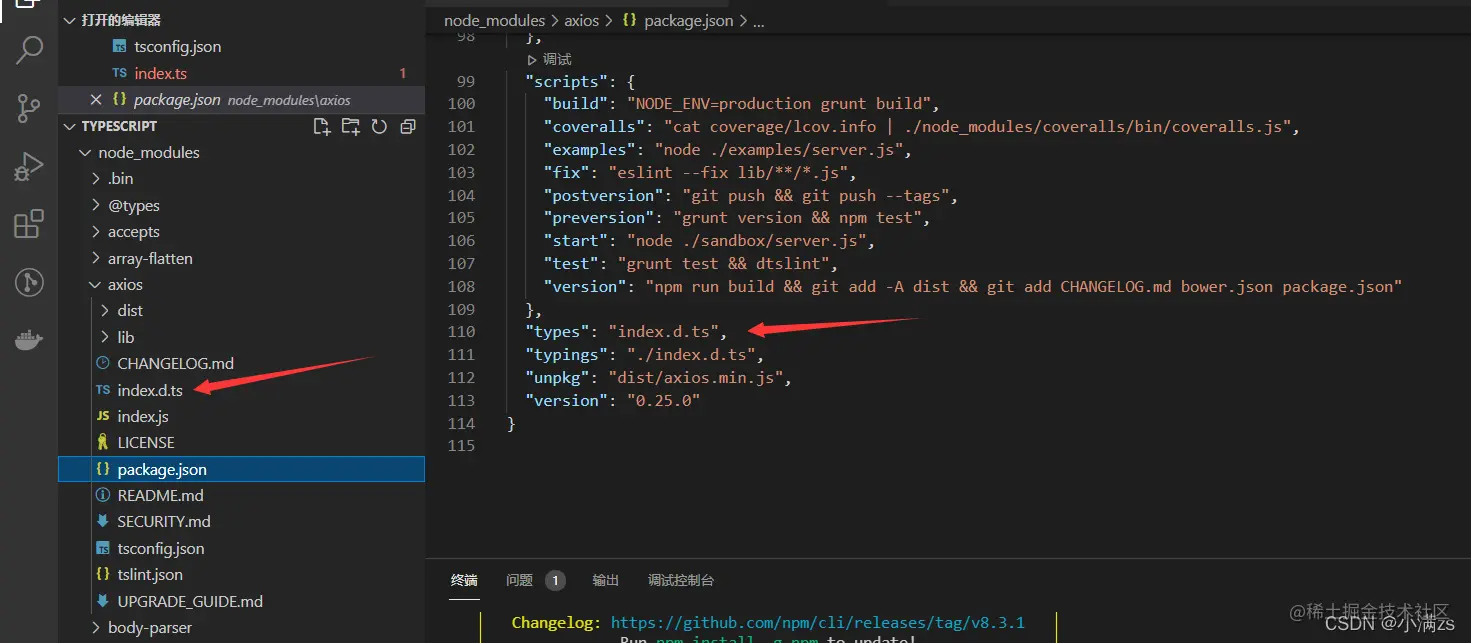Open index.js in the file tree
The image size is (1471, 643).
143,416
